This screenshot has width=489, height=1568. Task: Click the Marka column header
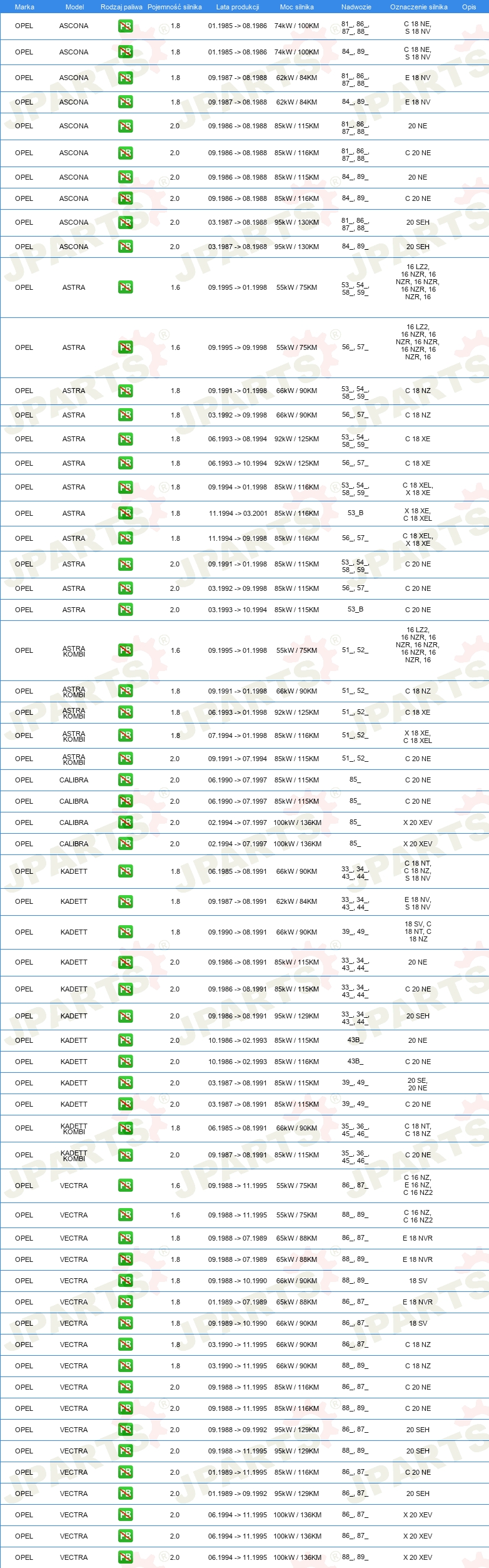tap(24, 7)
